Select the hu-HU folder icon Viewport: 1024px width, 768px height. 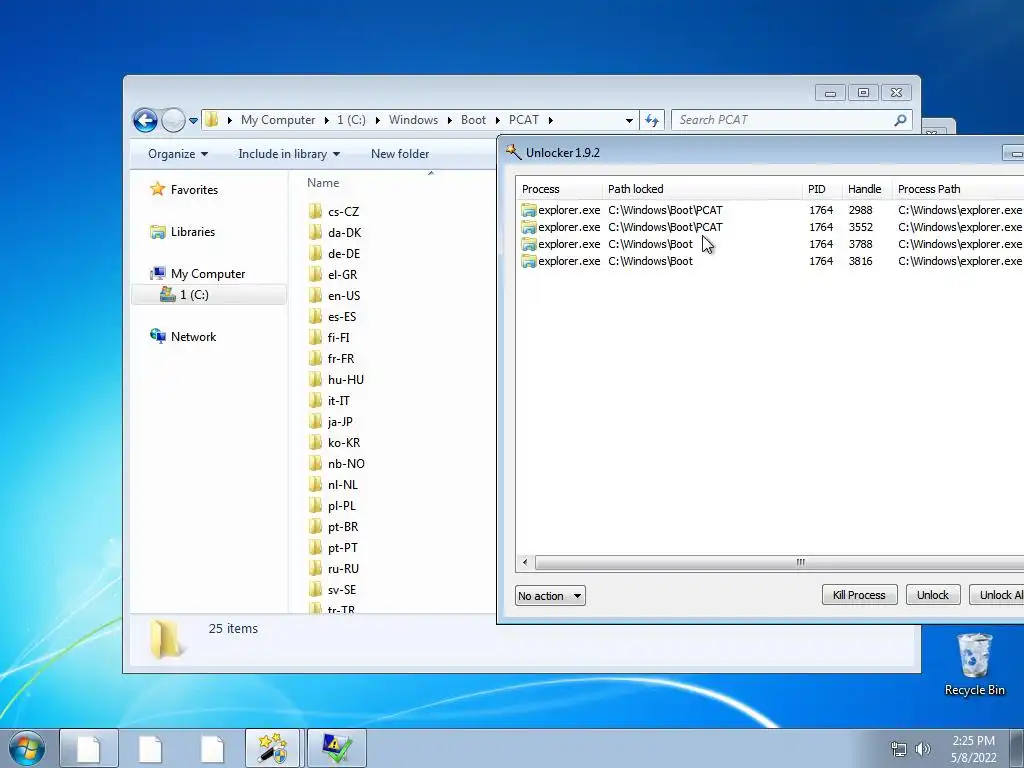coord(315,379)
